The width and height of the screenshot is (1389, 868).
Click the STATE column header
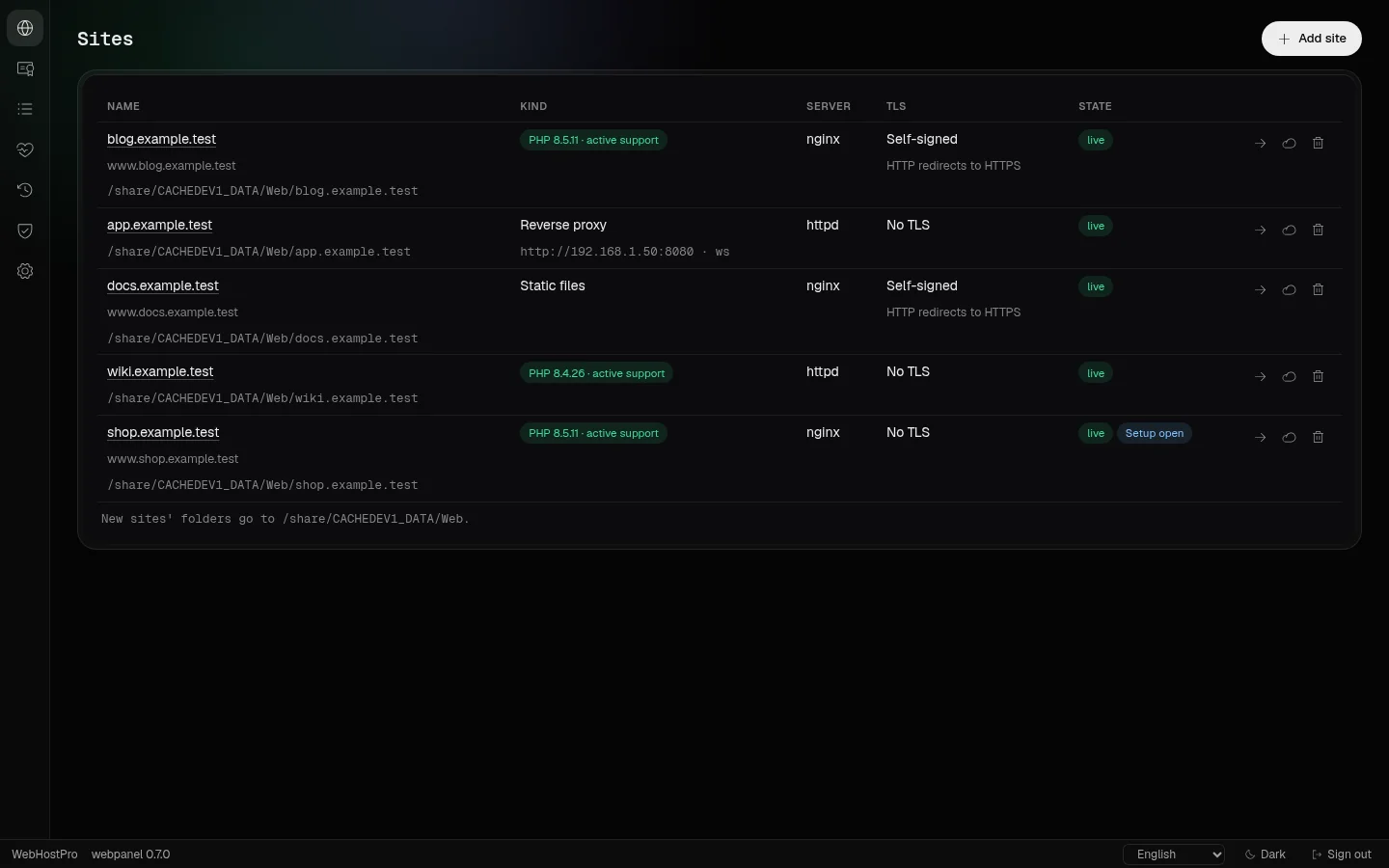coord(1095,106)
